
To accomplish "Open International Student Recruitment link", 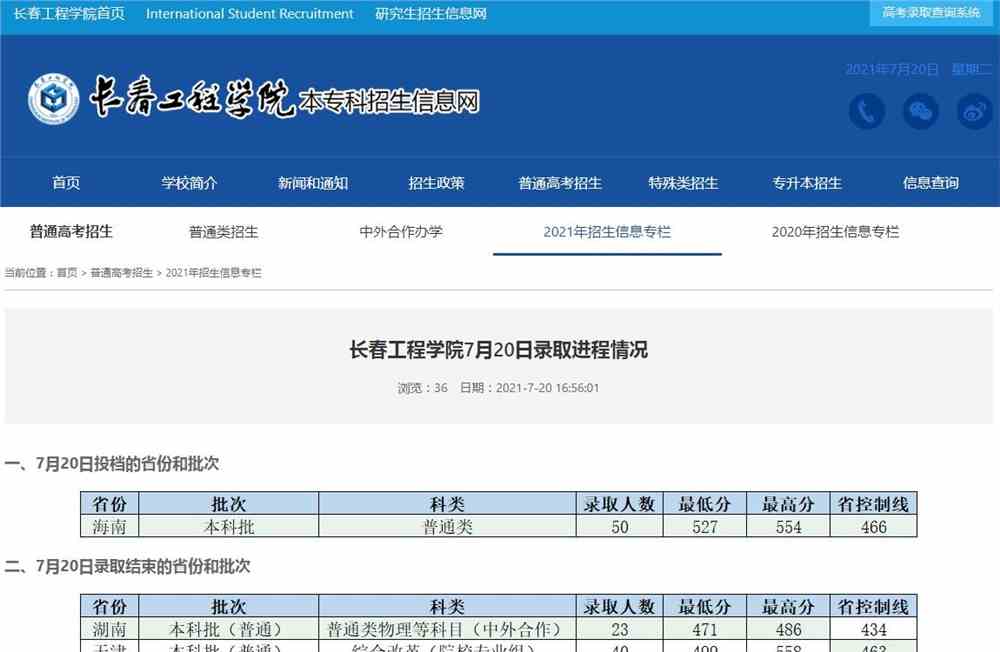I will pyautogui.click(x=249, y=13).
